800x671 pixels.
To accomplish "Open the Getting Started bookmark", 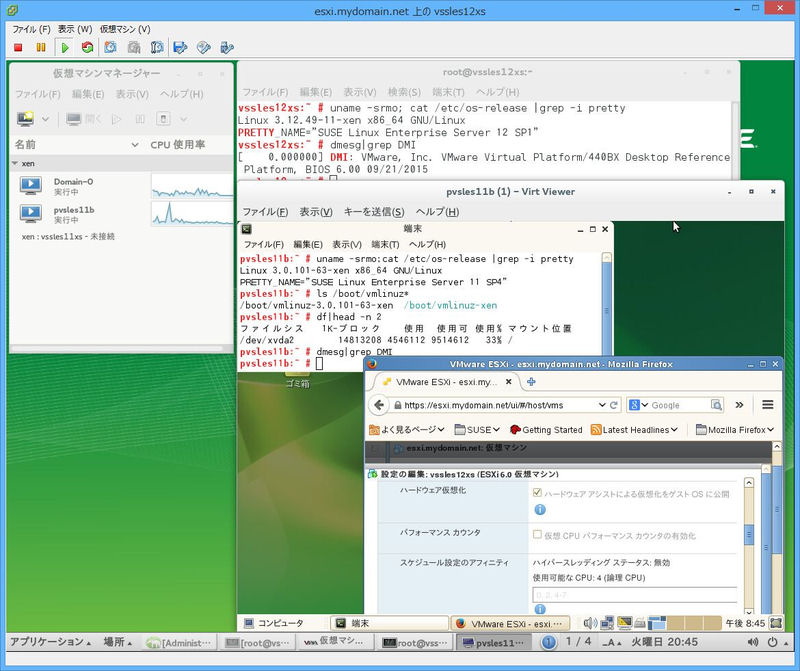I will click(546, 430).
